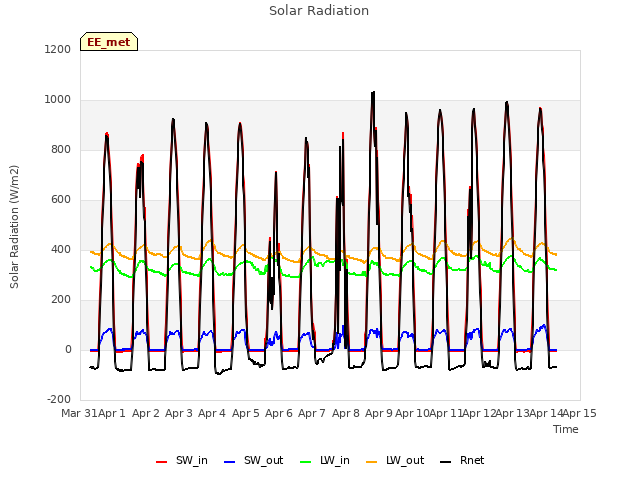The image size is (640, 480).
Task: Click the blue SW_out legend swatch
Action: 230,462
